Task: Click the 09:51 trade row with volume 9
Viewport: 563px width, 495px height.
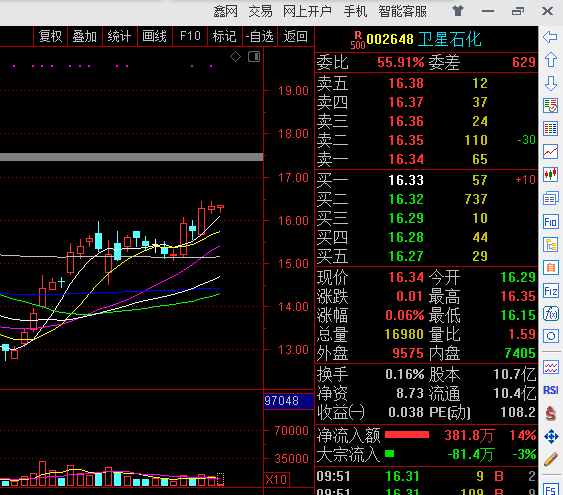Action: (x=426, y=476)
